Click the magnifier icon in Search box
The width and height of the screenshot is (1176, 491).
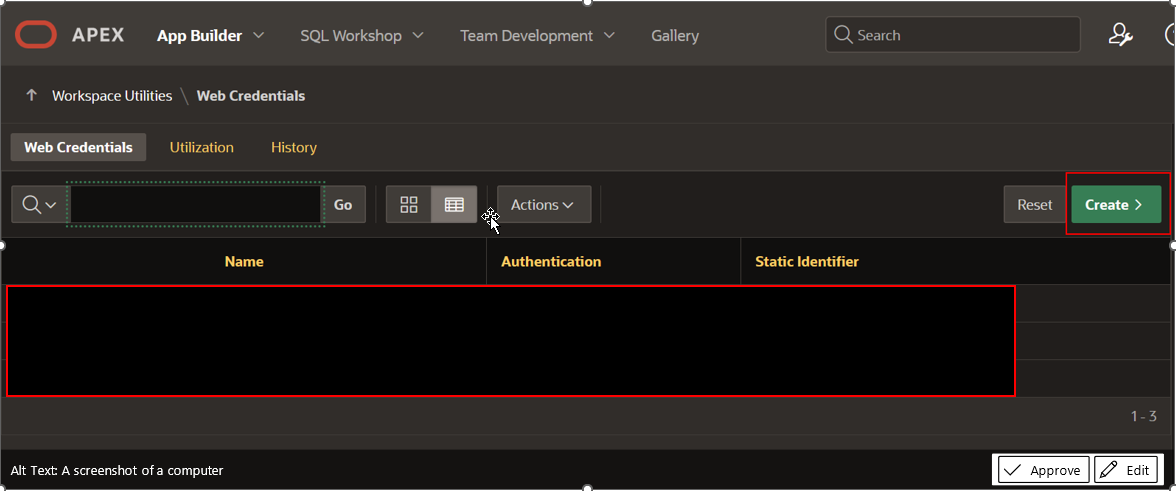843,35
